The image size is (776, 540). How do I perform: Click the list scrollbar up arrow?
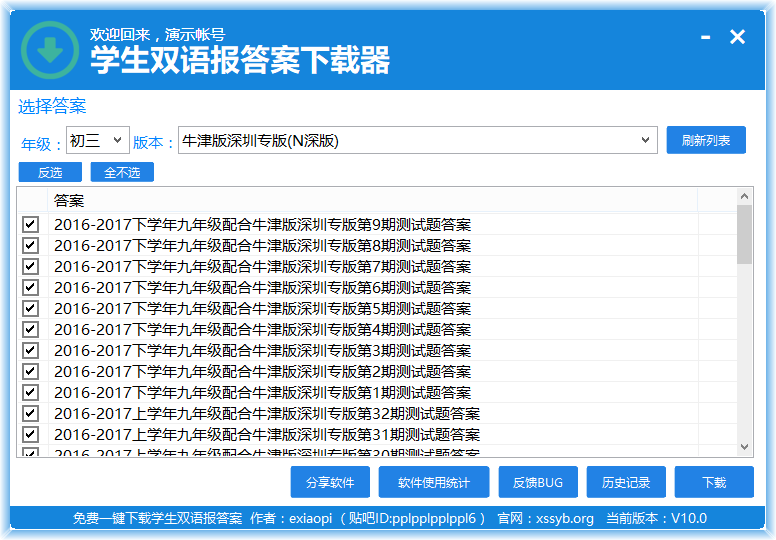(x=744, y=196)
